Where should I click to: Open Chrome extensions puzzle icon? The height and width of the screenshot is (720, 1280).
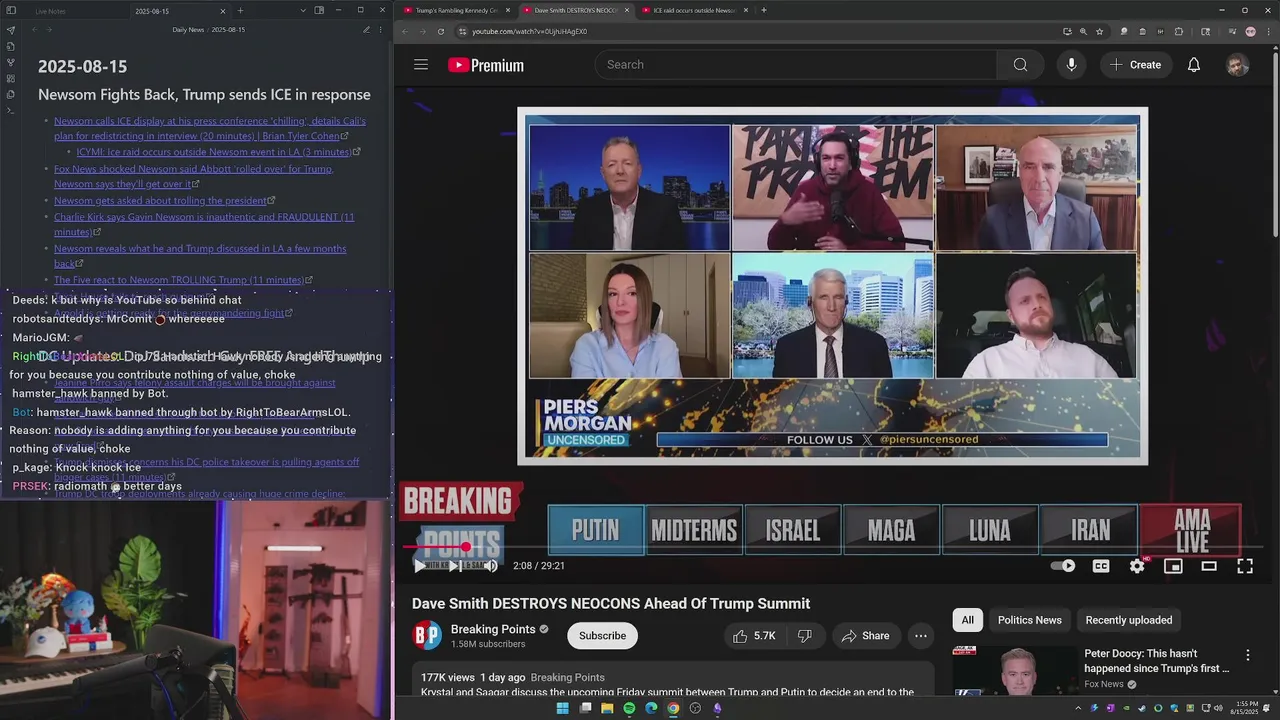coord(1179,31)
